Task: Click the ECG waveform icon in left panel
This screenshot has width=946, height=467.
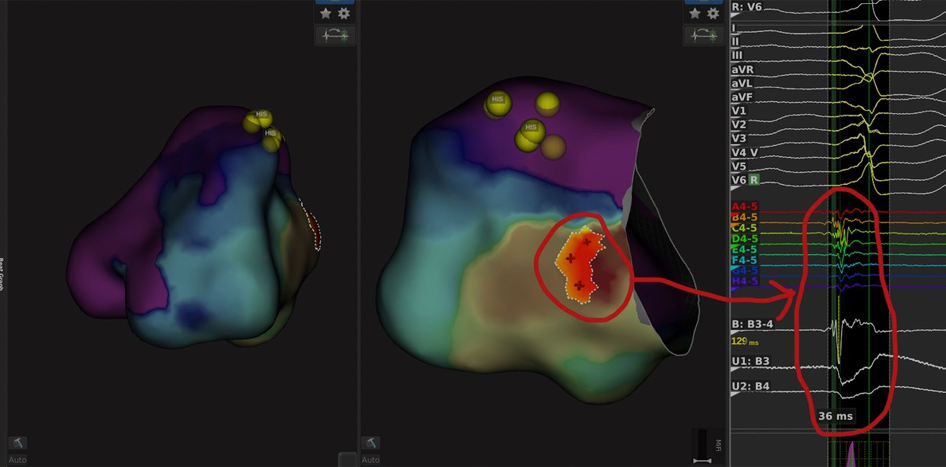Action: (x=335, y=36)
